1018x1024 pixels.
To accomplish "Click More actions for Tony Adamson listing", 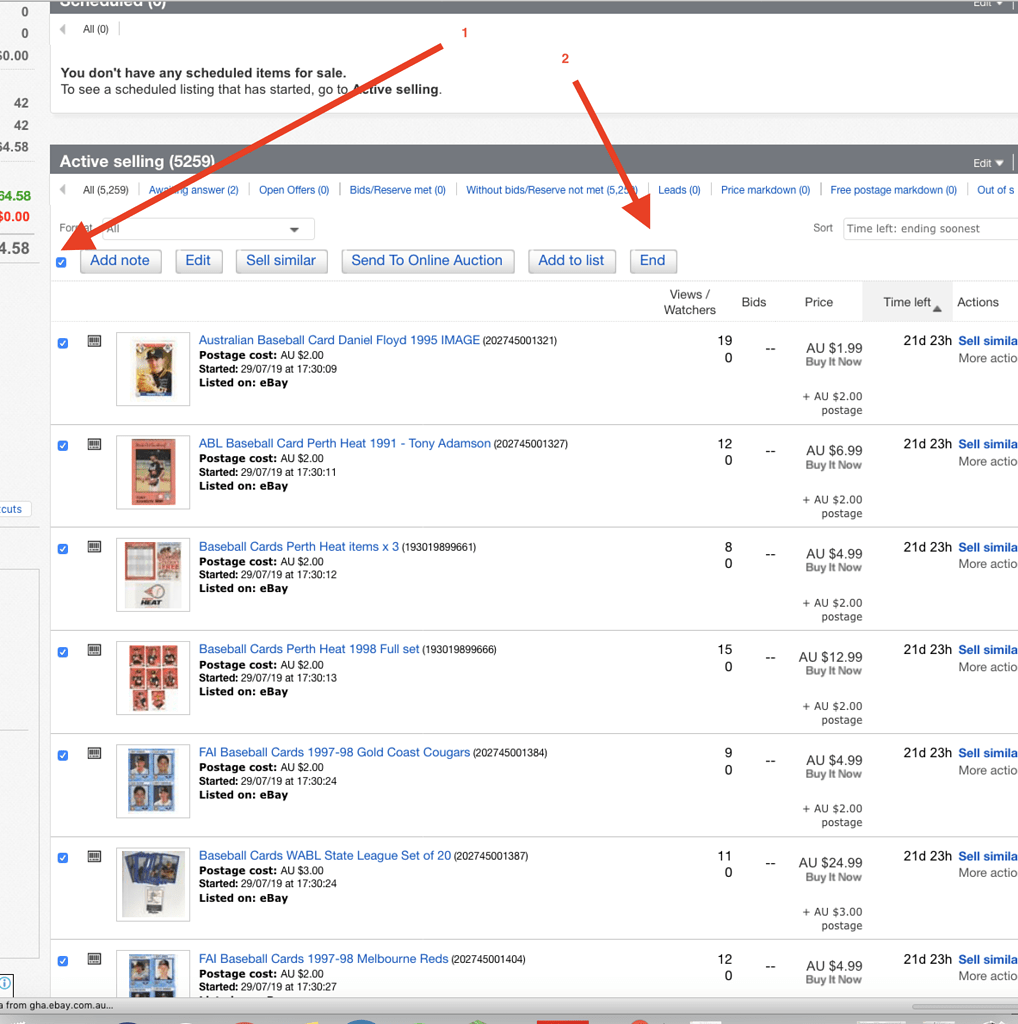I will tap(988, 462).
